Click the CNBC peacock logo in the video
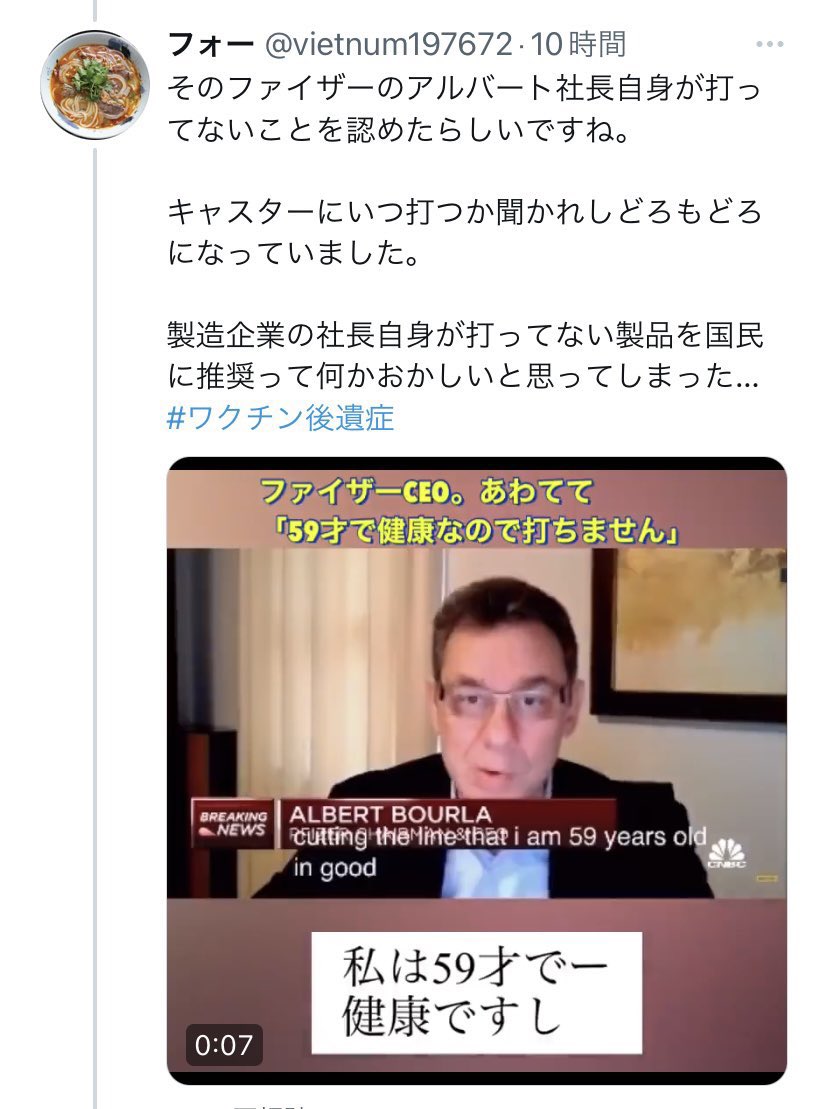This screenshot has width=828, height=1109. coord(727,853)
